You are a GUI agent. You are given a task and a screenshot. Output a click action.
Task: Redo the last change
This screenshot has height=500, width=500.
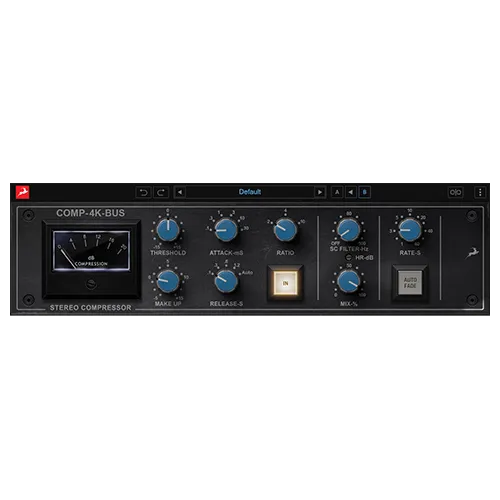[x=161, y=192]
